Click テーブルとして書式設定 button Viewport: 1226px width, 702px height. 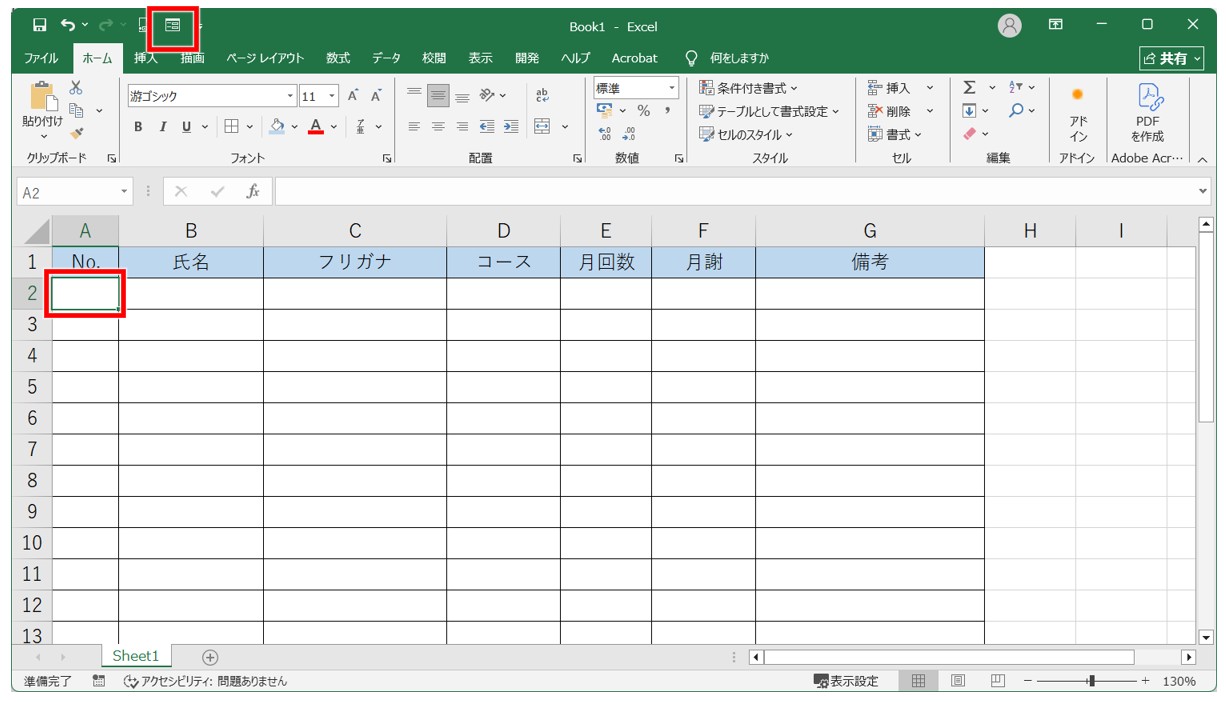click(x=769, y=111)
